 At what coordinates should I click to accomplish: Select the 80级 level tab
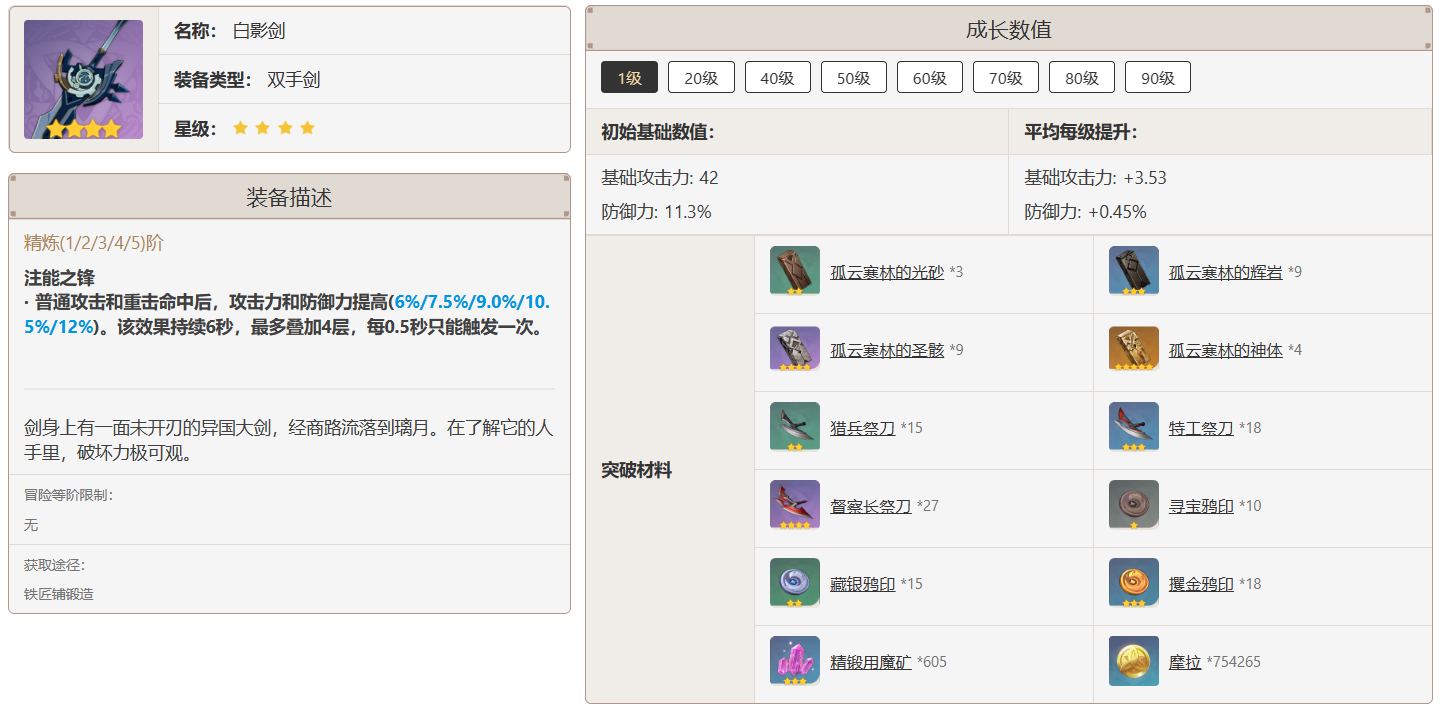point(1081,77)
